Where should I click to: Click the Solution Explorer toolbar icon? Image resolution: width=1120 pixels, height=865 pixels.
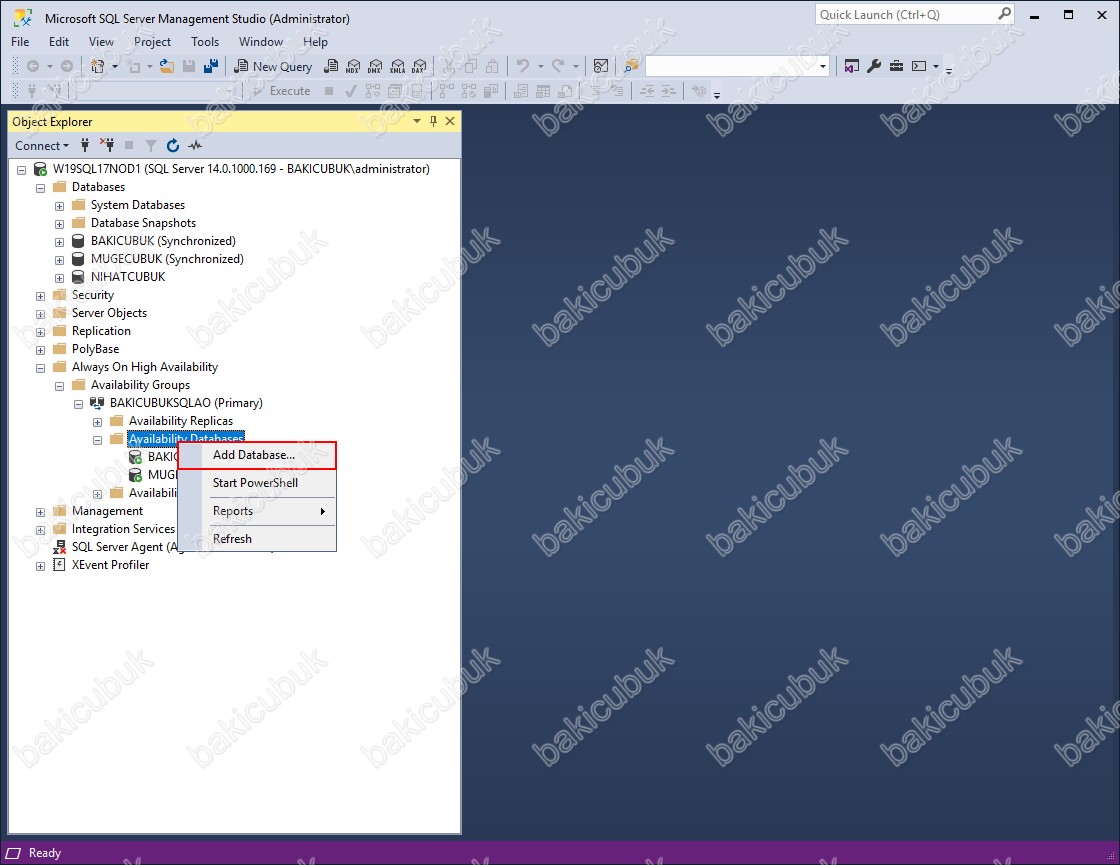[851, 66]
